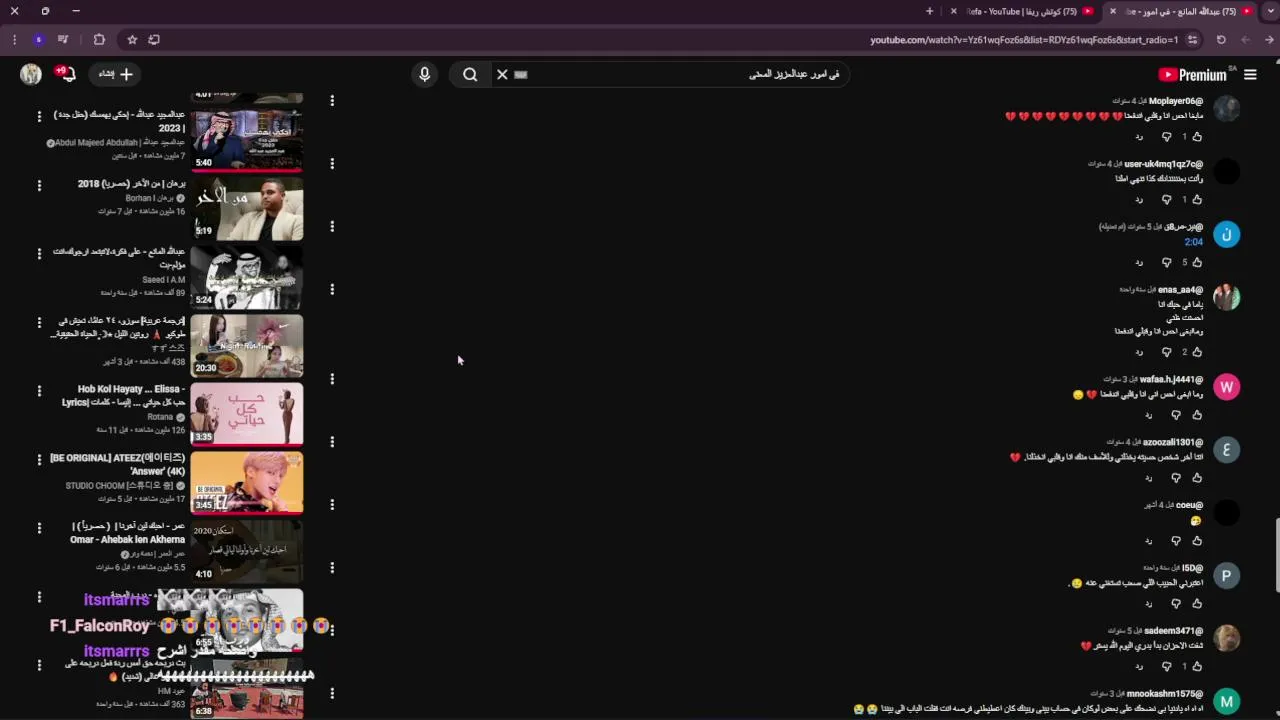Open sadeem3471 commenter avatar
Screen dimensions: 1280x720
[1226, 638]
